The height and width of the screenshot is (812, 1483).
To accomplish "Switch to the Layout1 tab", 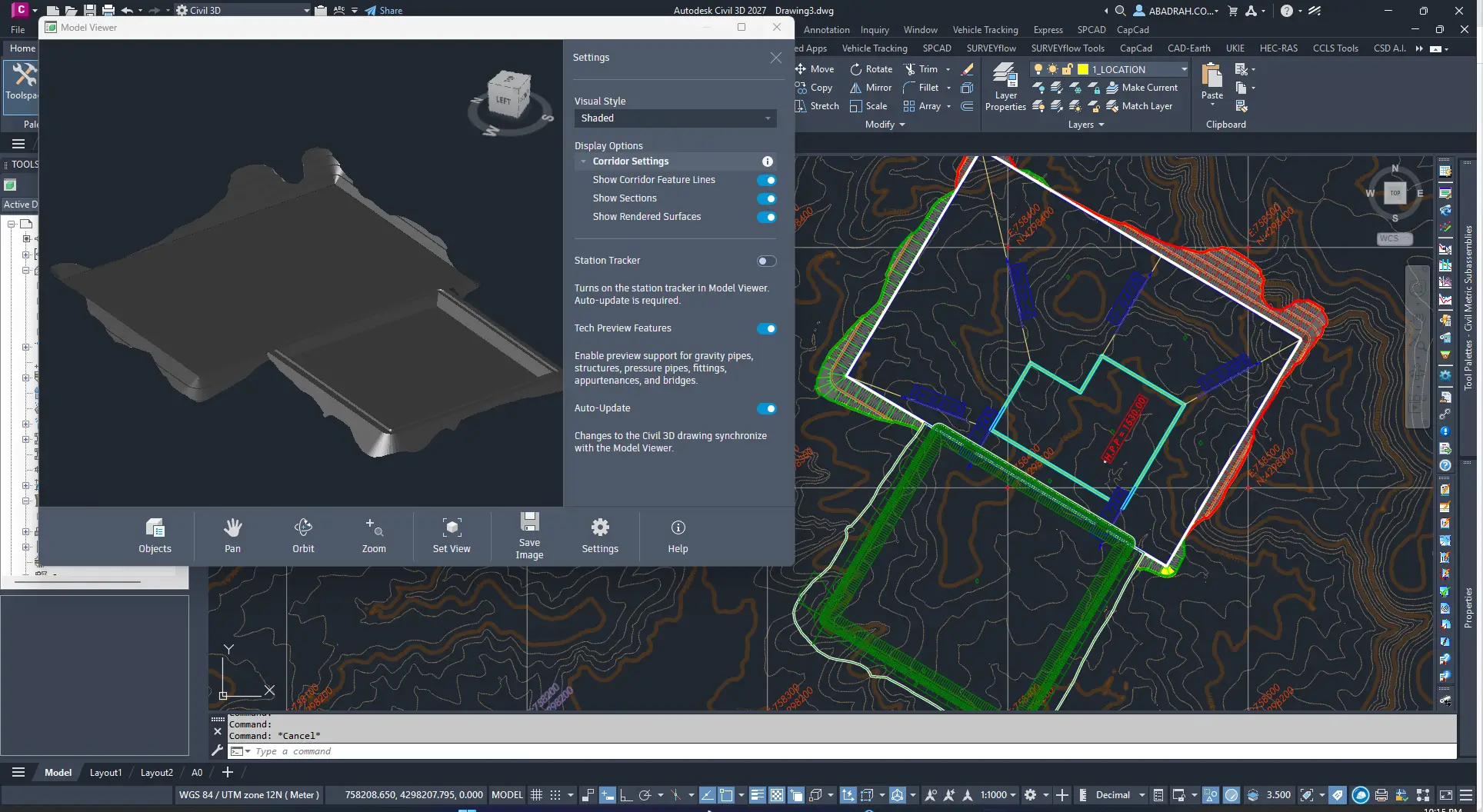I will [x=105, y=773].
